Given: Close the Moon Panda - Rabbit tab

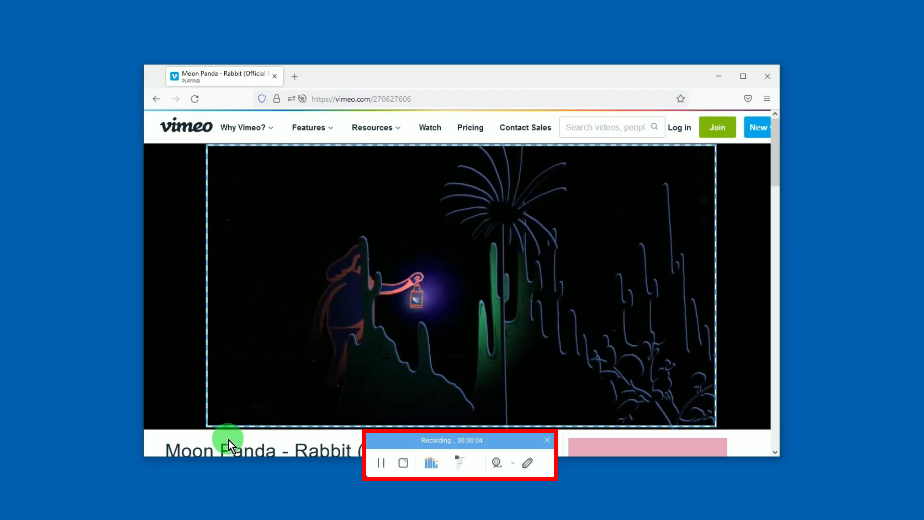Looking at the screenshot, I should pos(275,77).
